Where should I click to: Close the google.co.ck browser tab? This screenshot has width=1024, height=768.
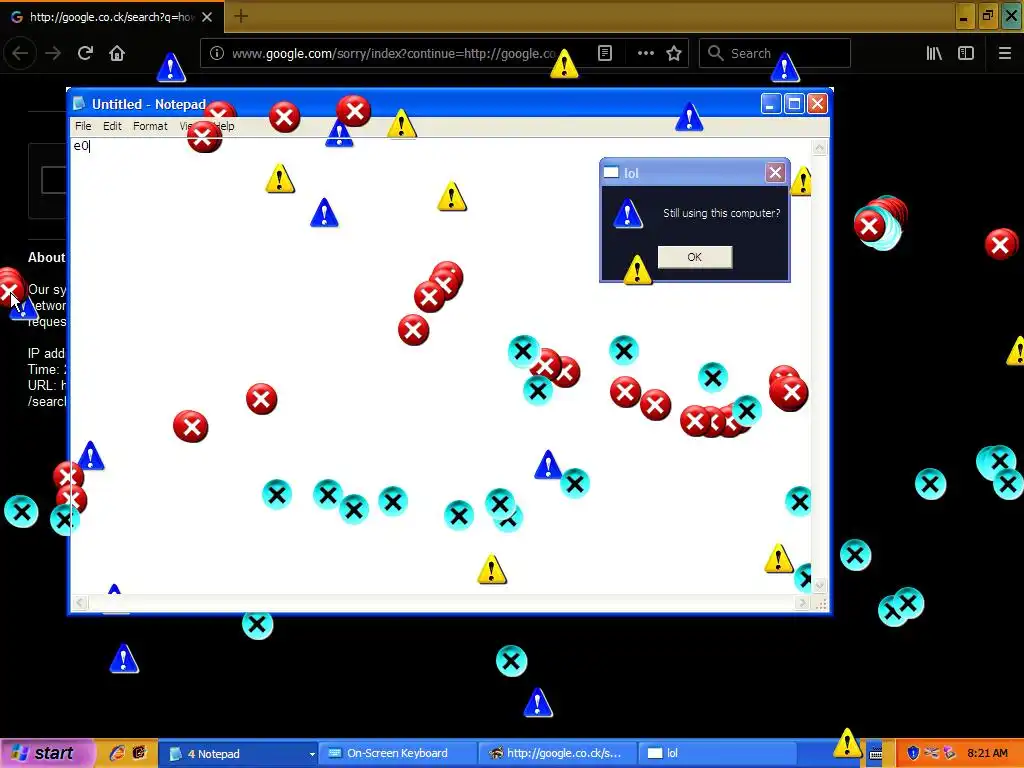pyautogui.click(x=207, y=17)
